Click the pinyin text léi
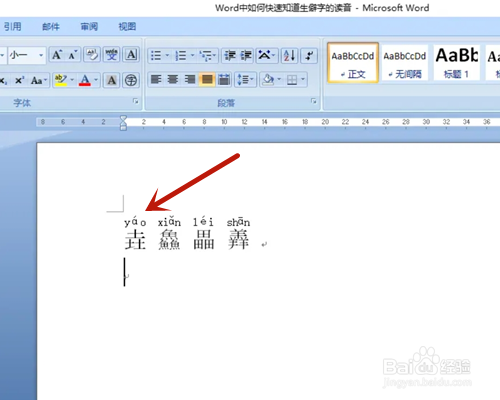Viewport: 500px width, 400px height. [x=203, y=222]
